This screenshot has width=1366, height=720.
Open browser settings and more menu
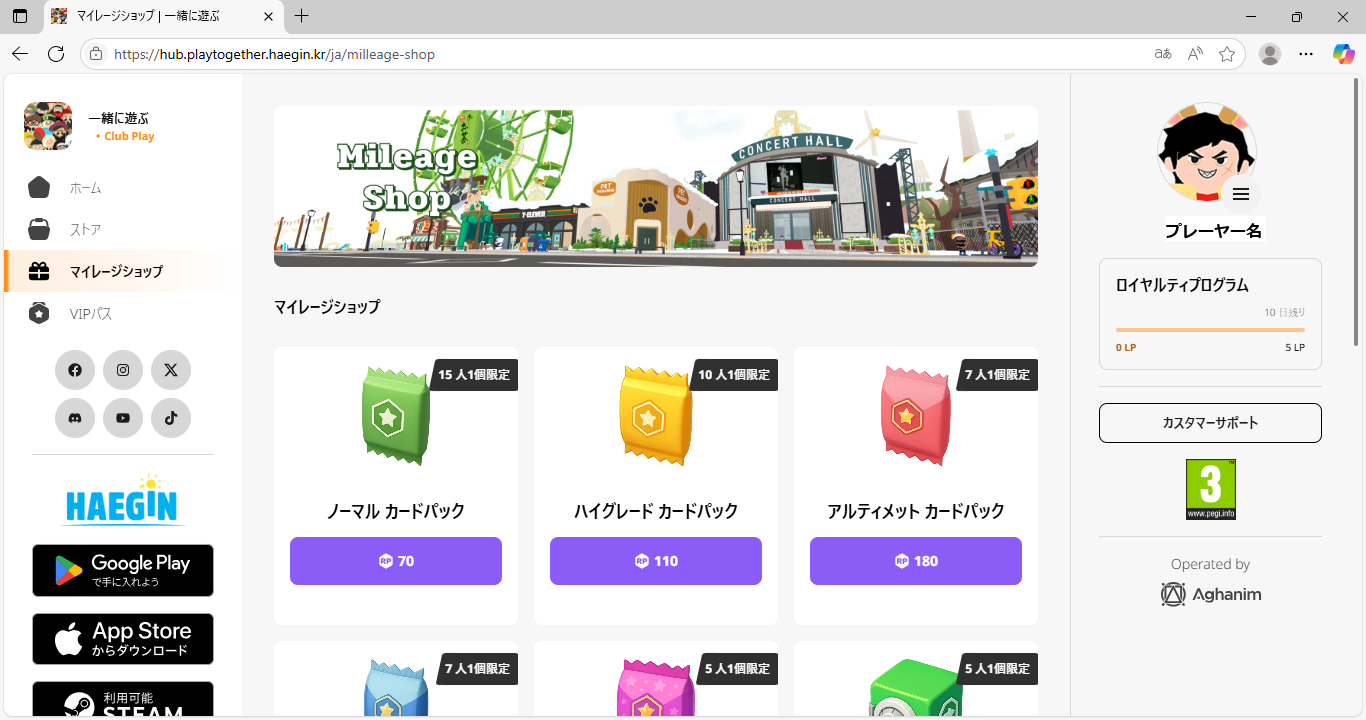click(x=1306, y=54)
